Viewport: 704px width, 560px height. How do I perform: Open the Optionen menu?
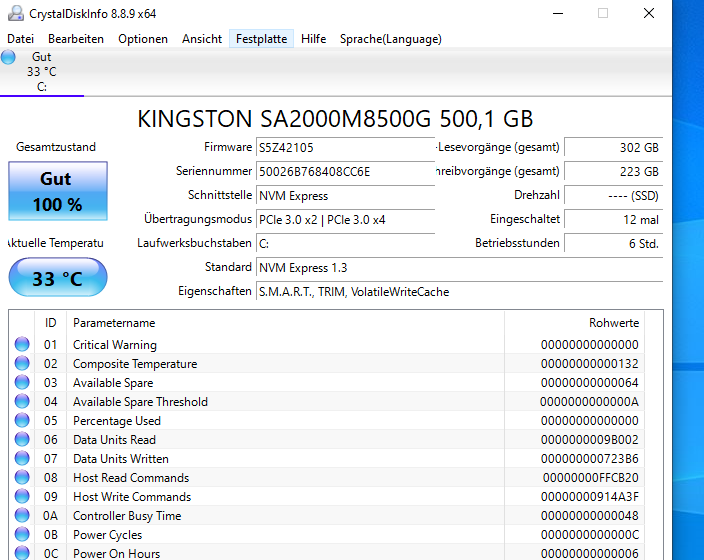(x=143, y=39)
